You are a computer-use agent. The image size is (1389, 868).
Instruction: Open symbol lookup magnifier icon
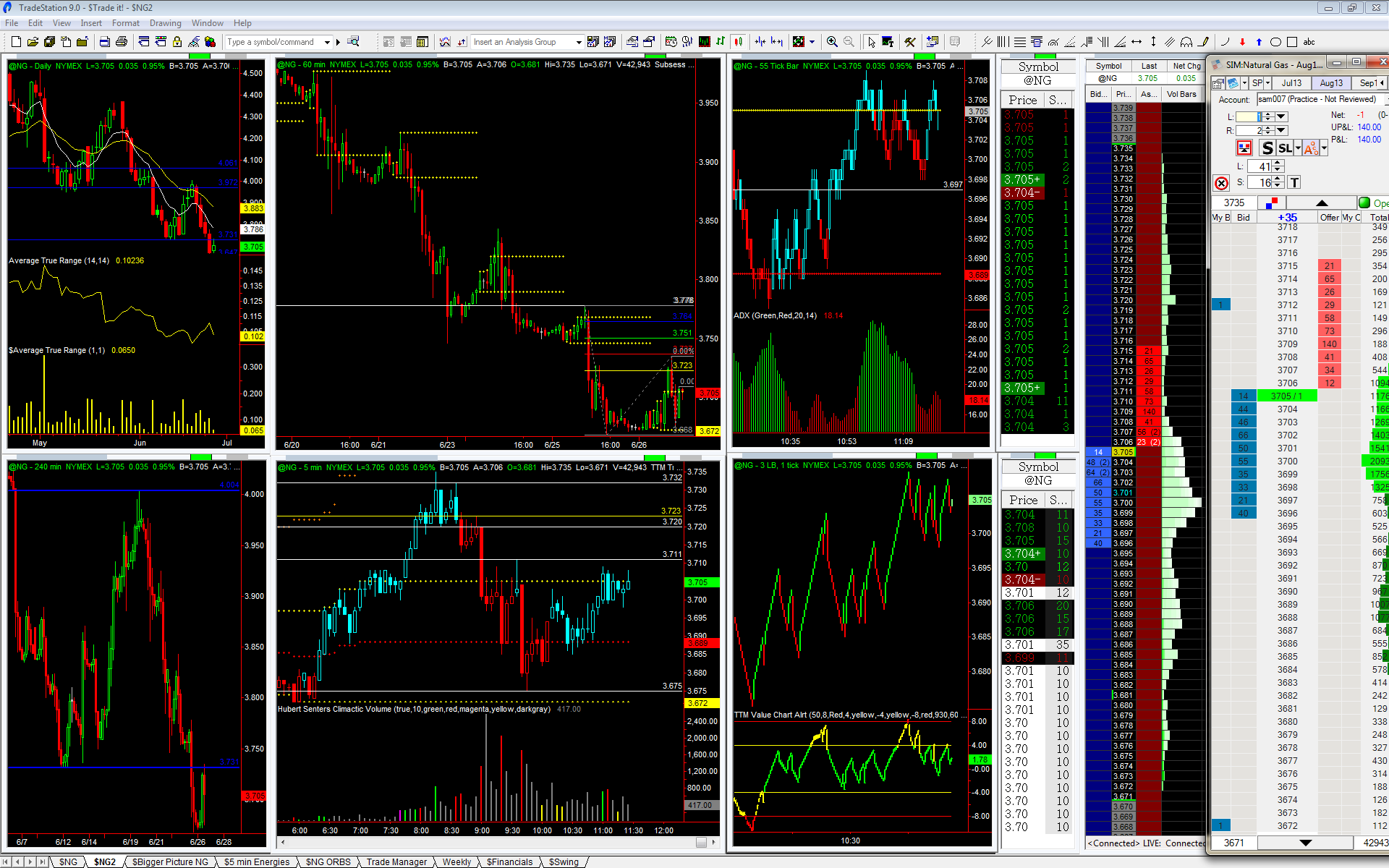(354, 42)
